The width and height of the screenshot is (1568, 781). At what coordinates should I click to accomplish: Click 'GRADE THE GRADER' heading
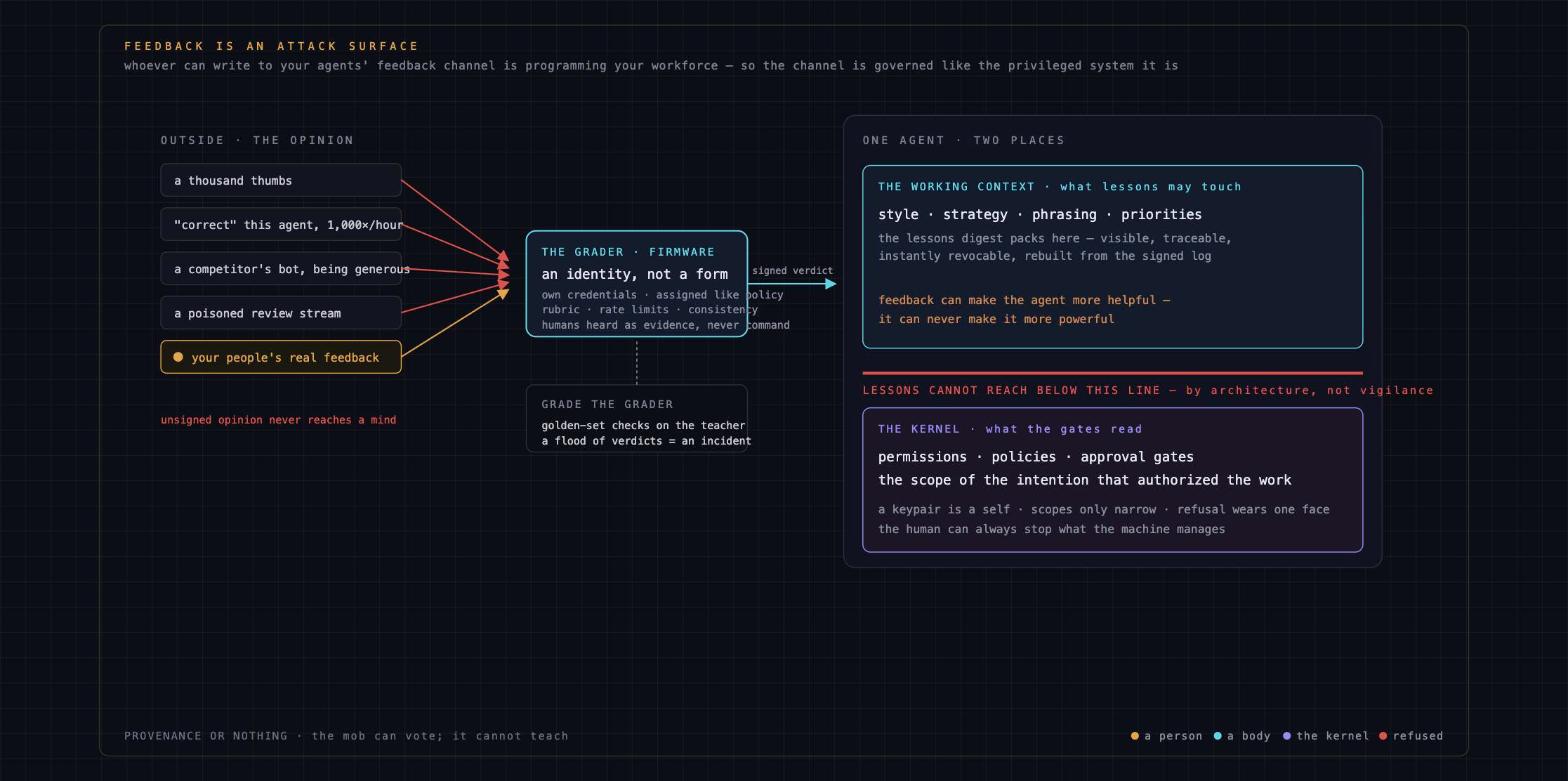608,404
